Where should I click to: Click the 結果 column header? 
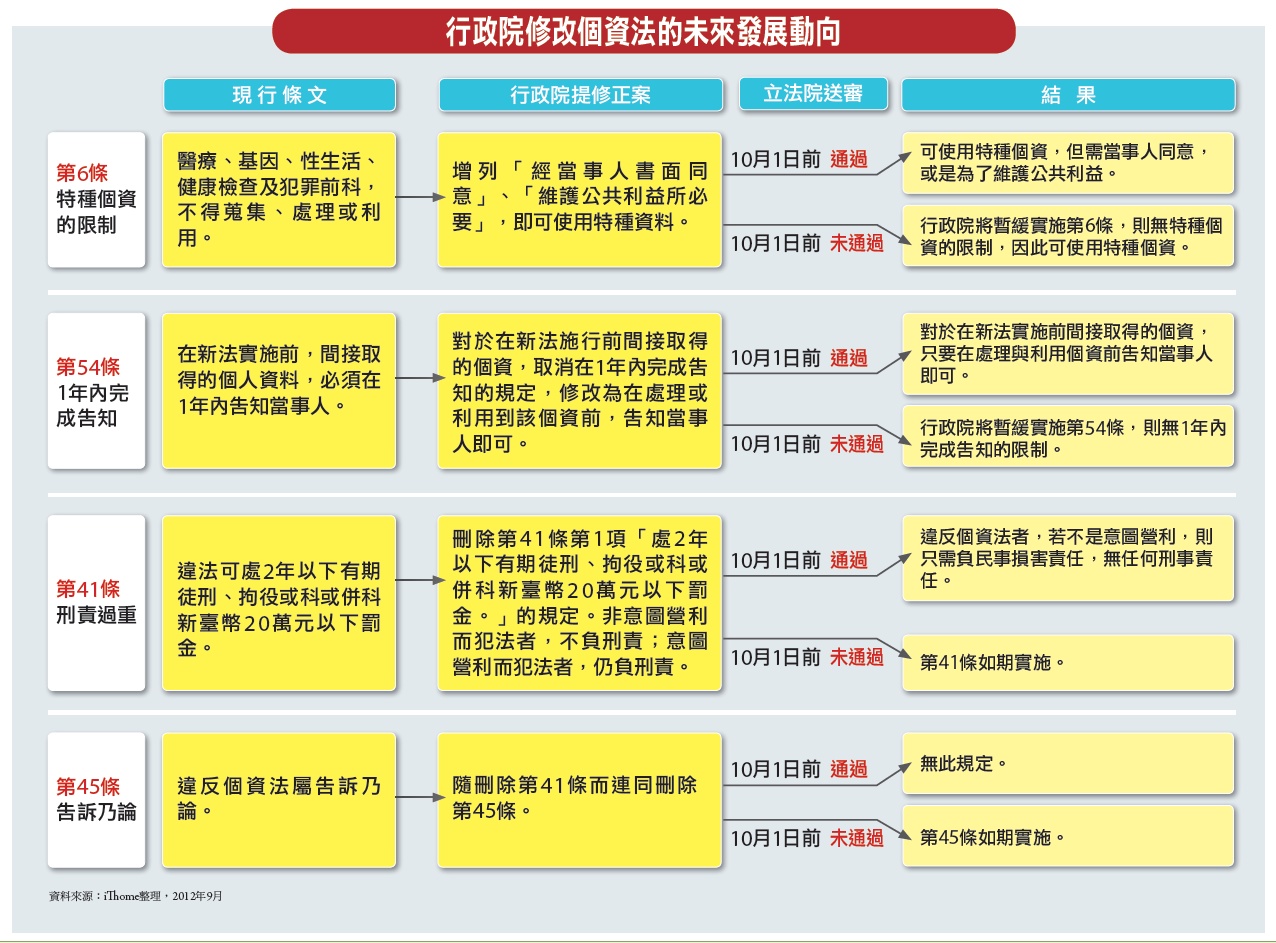tap(1068, 95)
